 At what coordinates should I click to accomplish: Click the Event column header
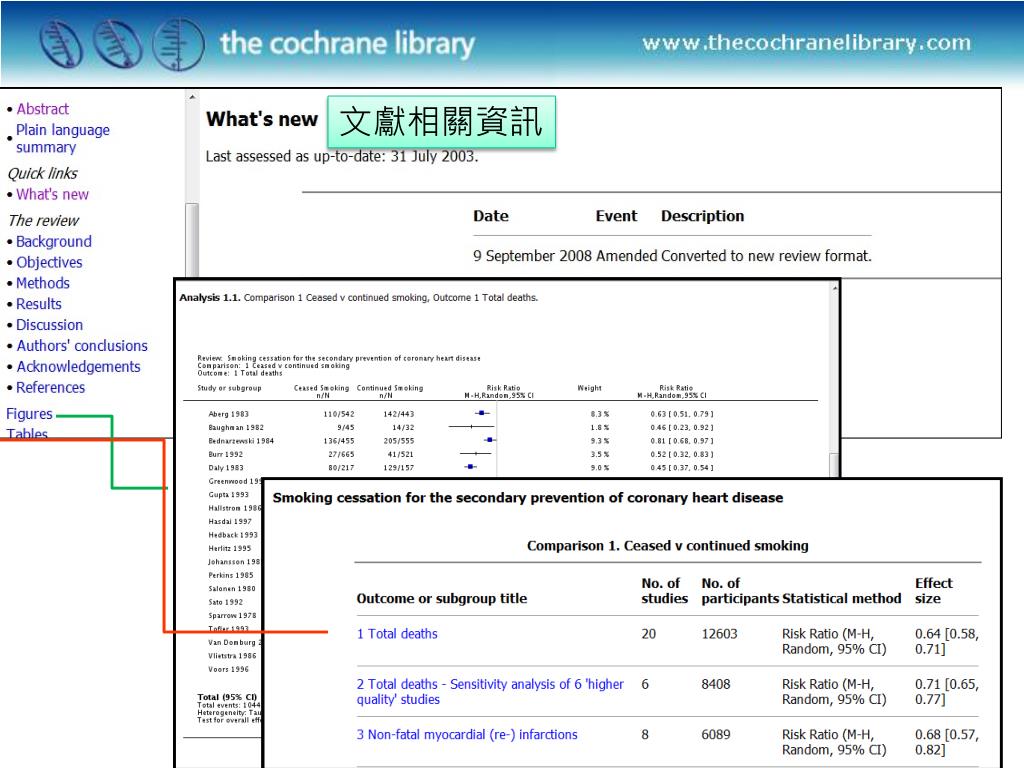click(x=616, y=216)
